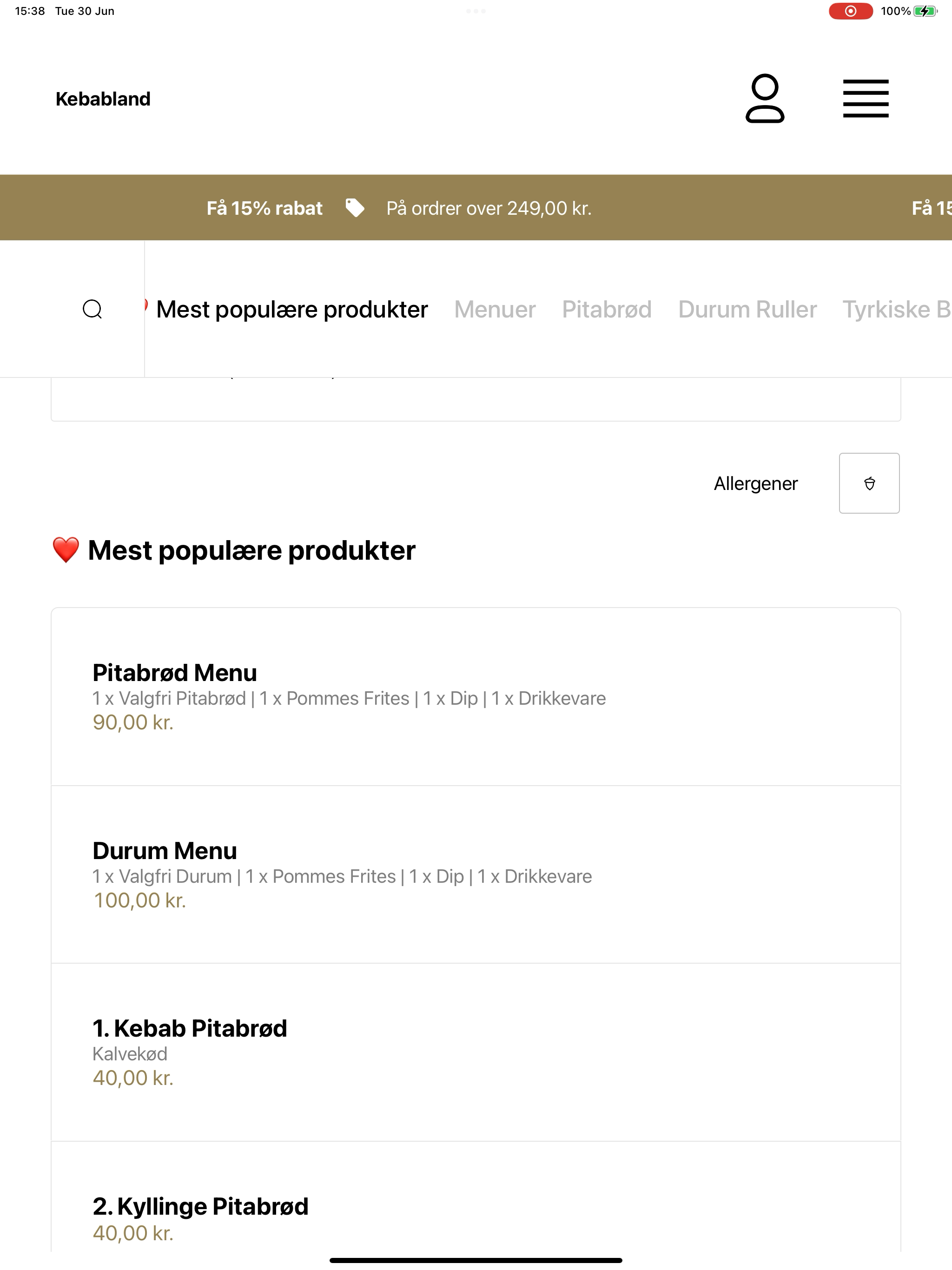
Task: Open the Durum Menu product
Action: [x=476, y=874]
